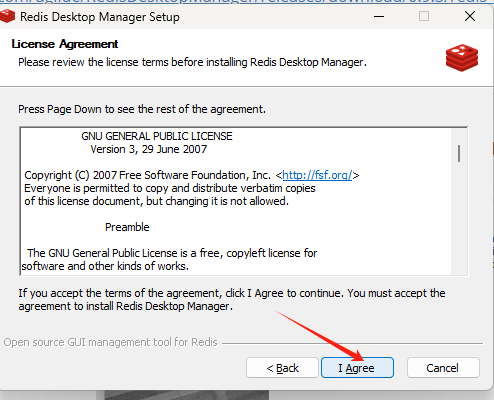Click 'If you accept the terms' paragraph

click(232, 299)
